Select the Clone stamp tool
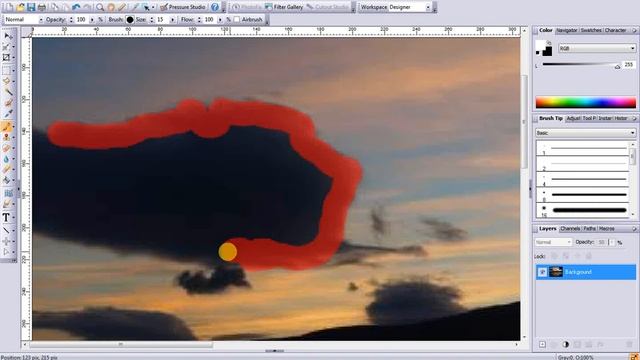The image size is (640, 360). [7, 137]
